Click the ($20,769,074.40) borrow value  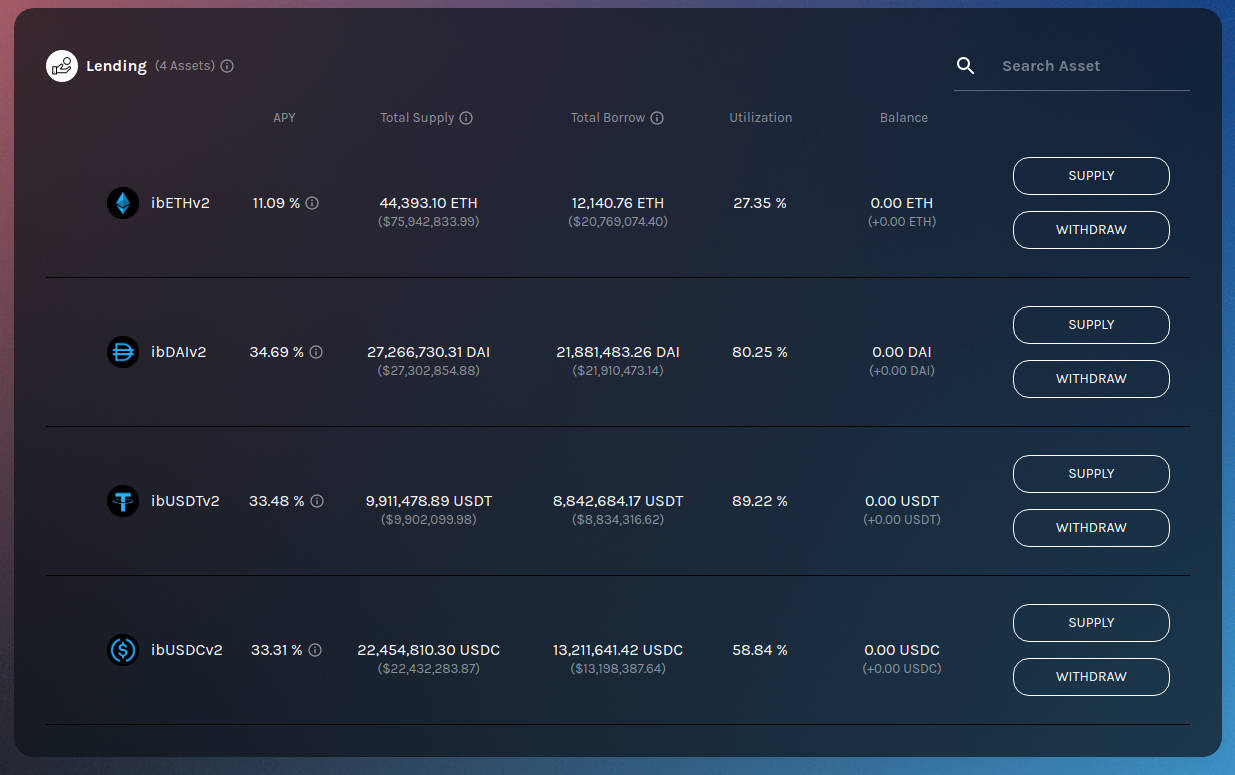coord(618,222)
